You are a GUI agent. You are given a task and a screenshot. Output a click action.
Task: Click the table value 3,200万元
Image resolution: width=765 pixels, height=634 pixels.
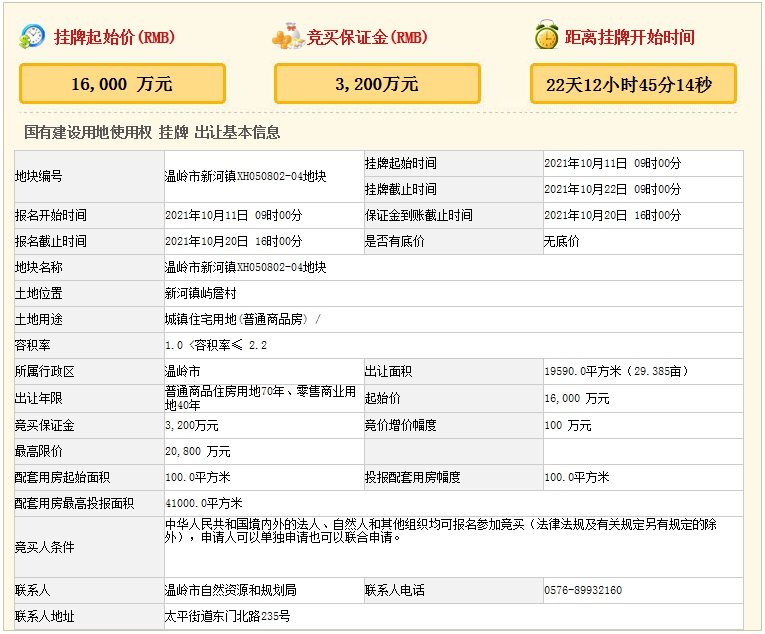[192, 425]
